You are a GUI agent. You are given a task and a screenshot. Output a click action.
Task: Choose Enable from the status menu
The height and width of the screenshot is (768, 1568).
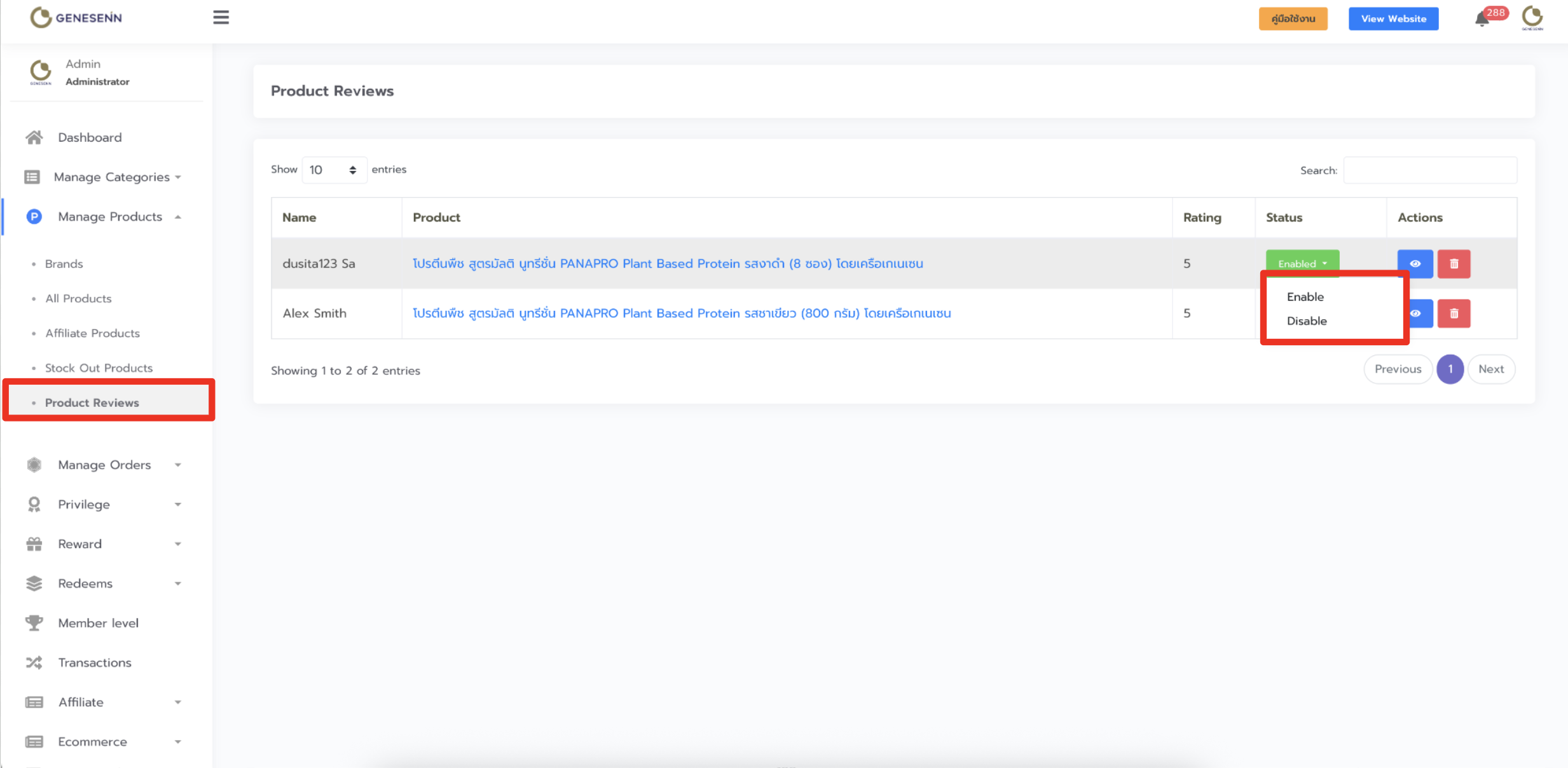pos(1305,297)
